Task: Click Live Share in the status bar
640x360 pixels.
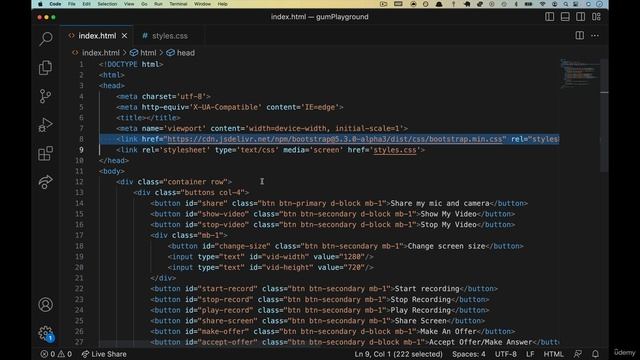Action: 104,354
